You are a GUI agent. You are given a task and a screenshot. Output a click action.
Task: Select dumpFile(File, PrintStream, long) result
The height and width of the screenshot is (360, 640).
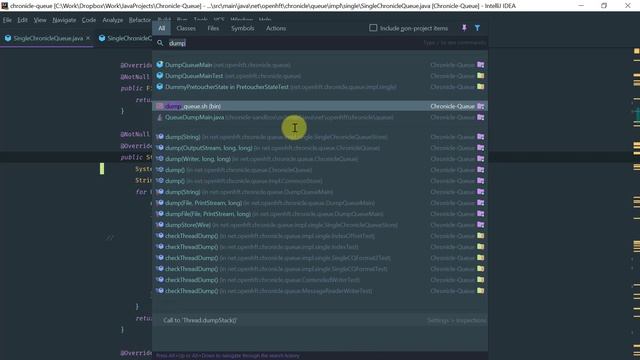point(320,214)
